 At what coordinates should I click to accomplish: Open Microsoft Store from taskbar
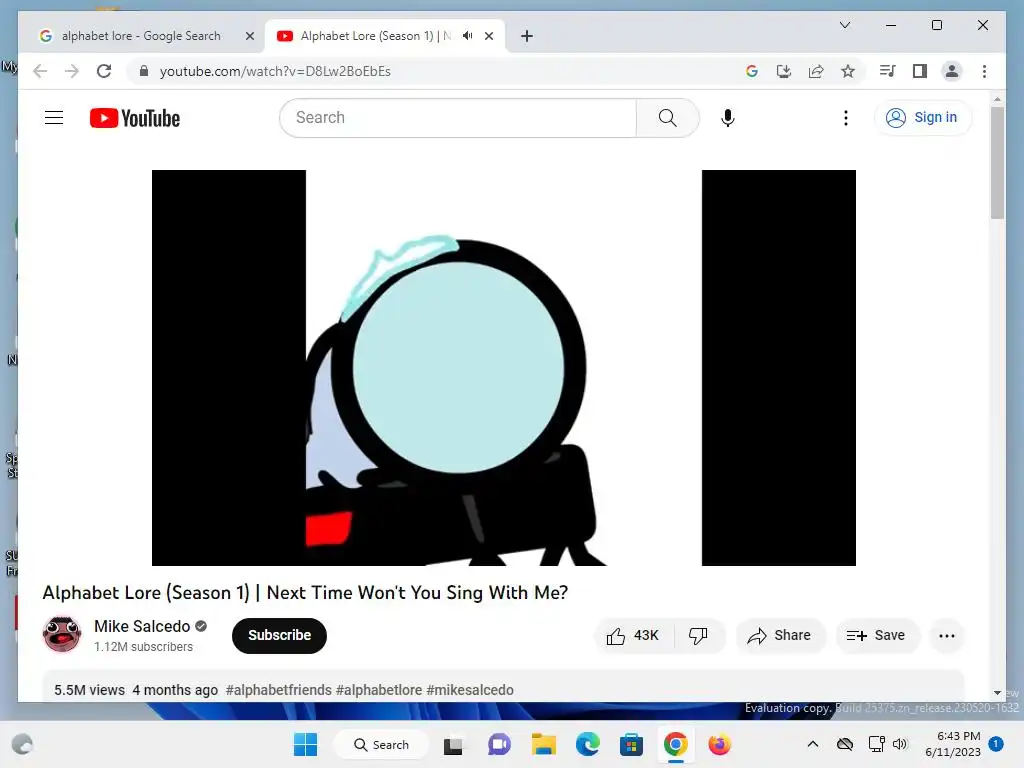tap(632, 744)
